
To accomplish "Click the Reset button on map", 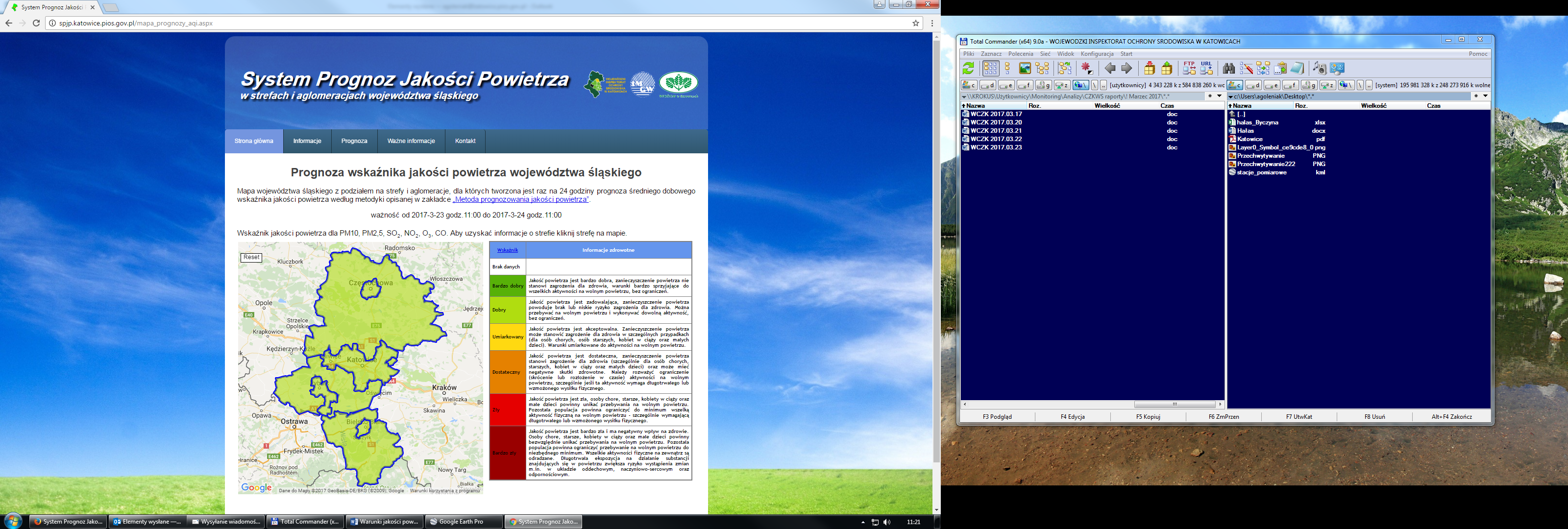I will point(251,258).
